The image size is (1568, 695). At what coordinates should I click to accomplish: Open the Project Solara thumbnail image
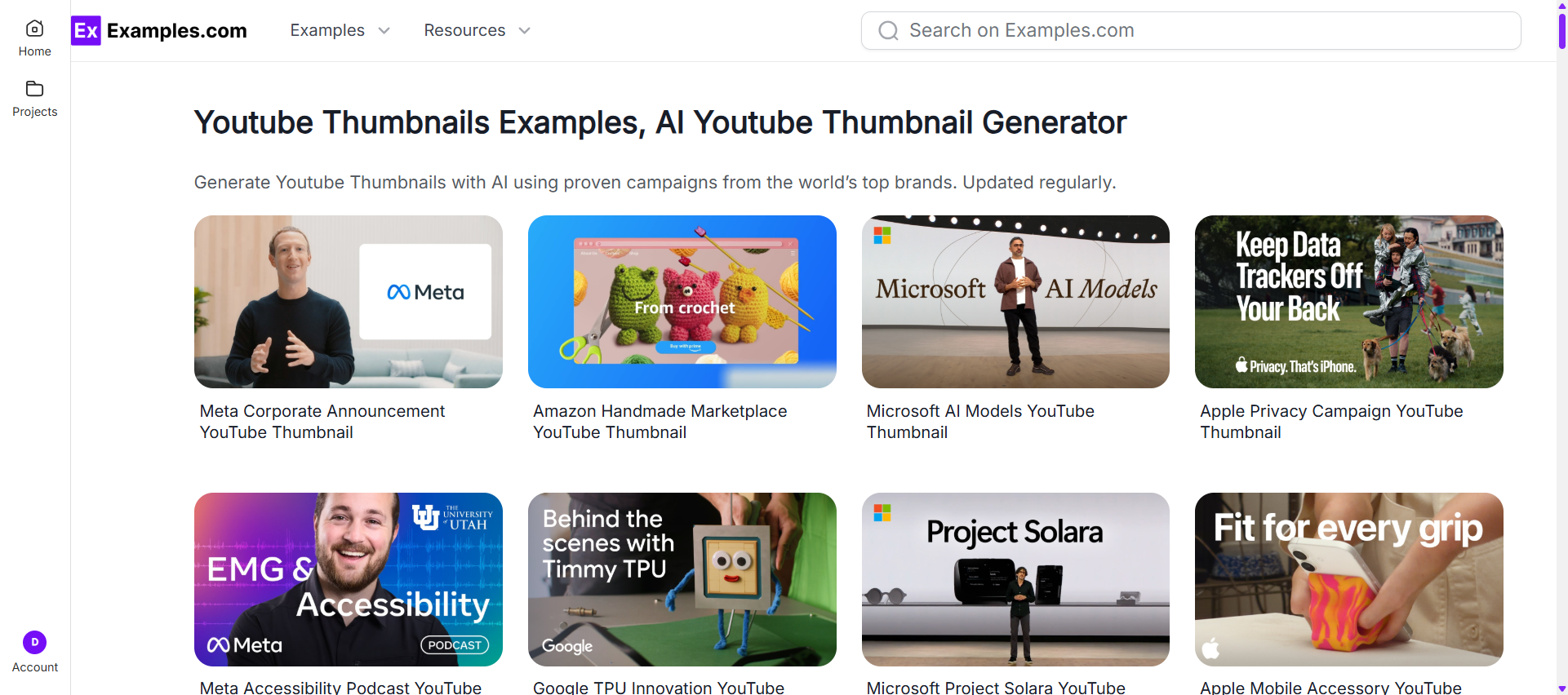point(1015,579)
